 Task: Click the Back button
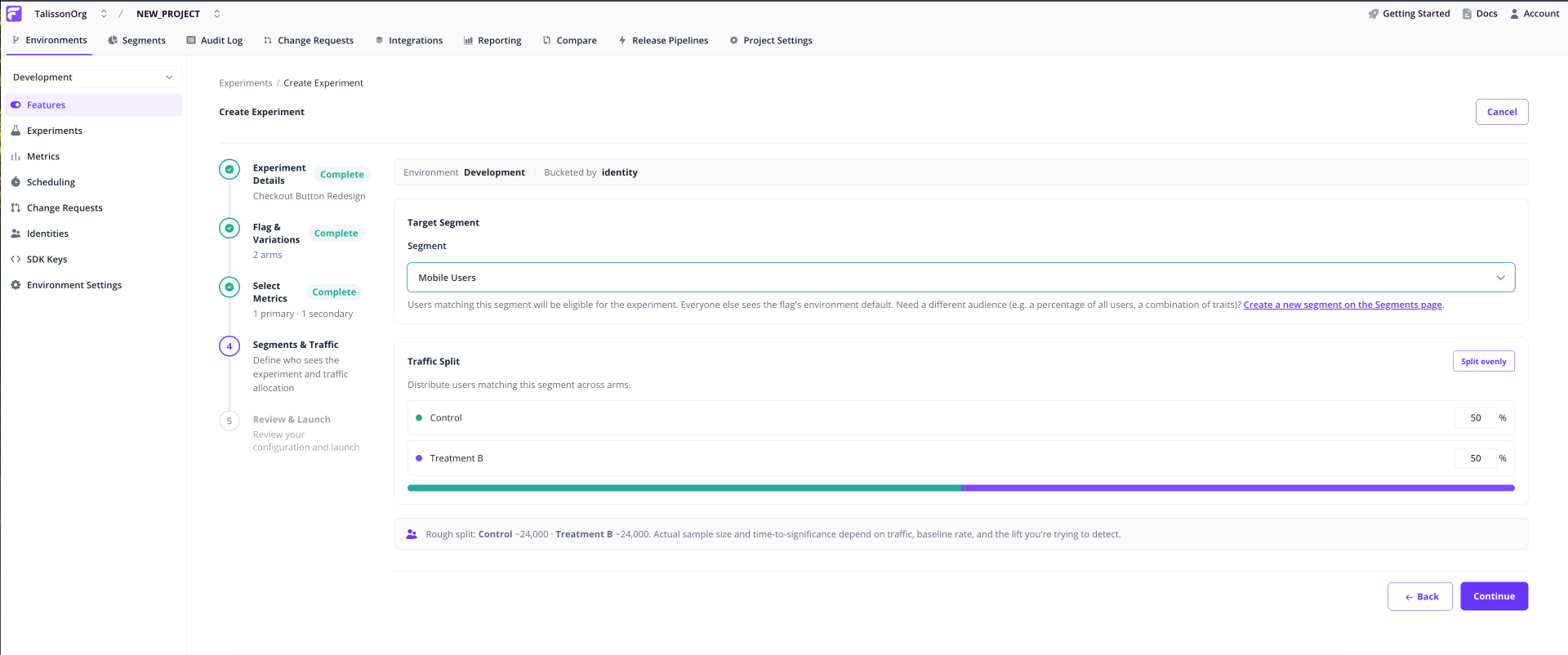click(1420, 596)
